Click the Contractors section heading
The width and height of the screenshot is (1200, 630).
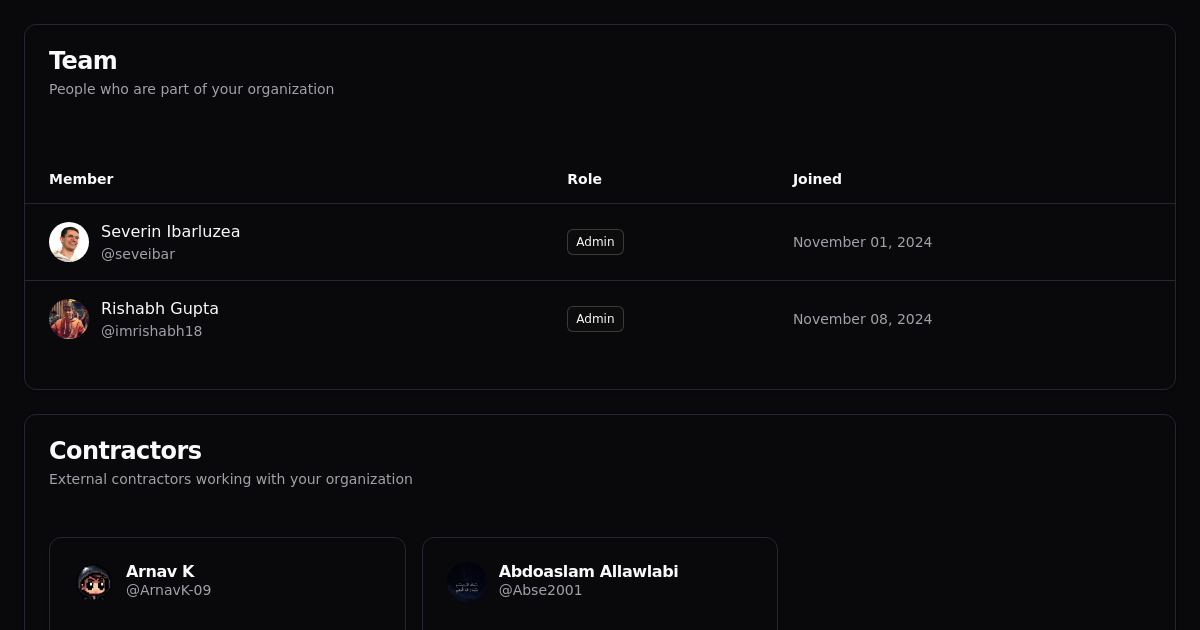click(125, 451)
